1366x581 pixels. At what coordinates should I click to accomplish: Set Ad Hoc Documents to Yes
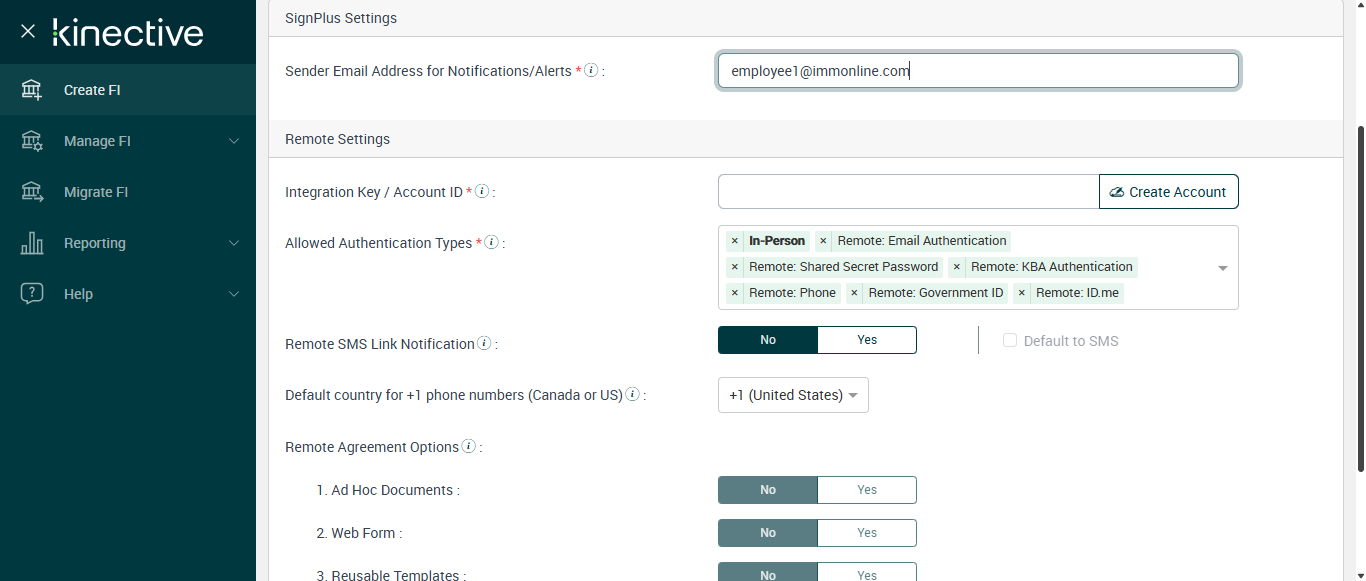point(866,490)
